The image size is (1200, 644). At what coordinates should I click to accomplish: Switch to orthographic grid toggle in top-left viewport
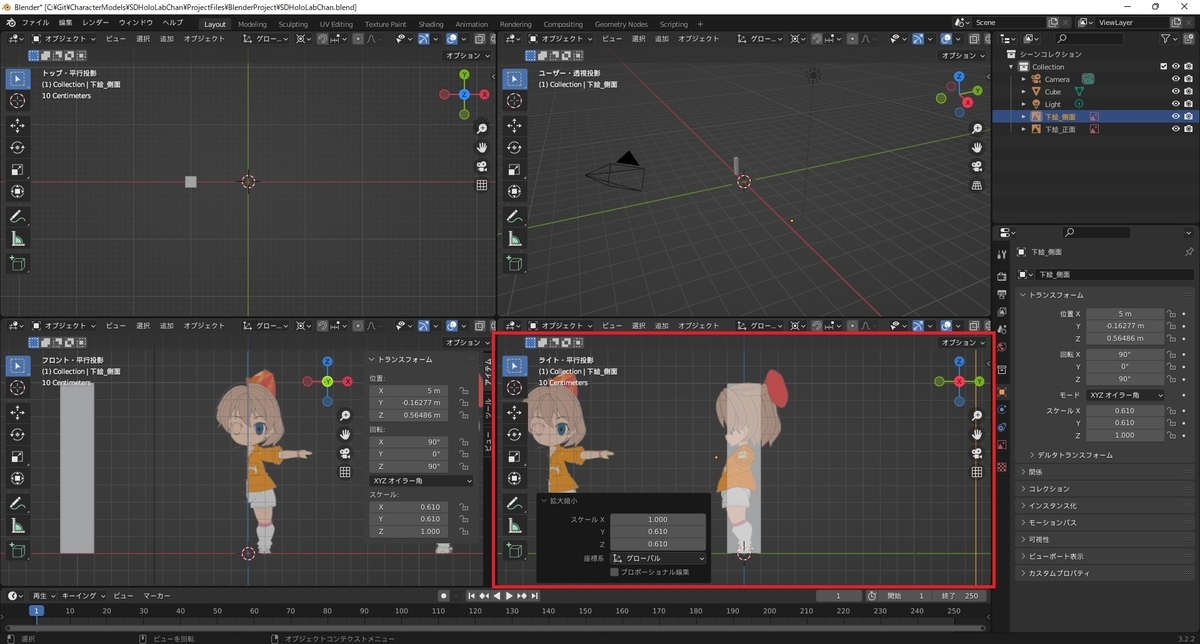click(482, 185)
